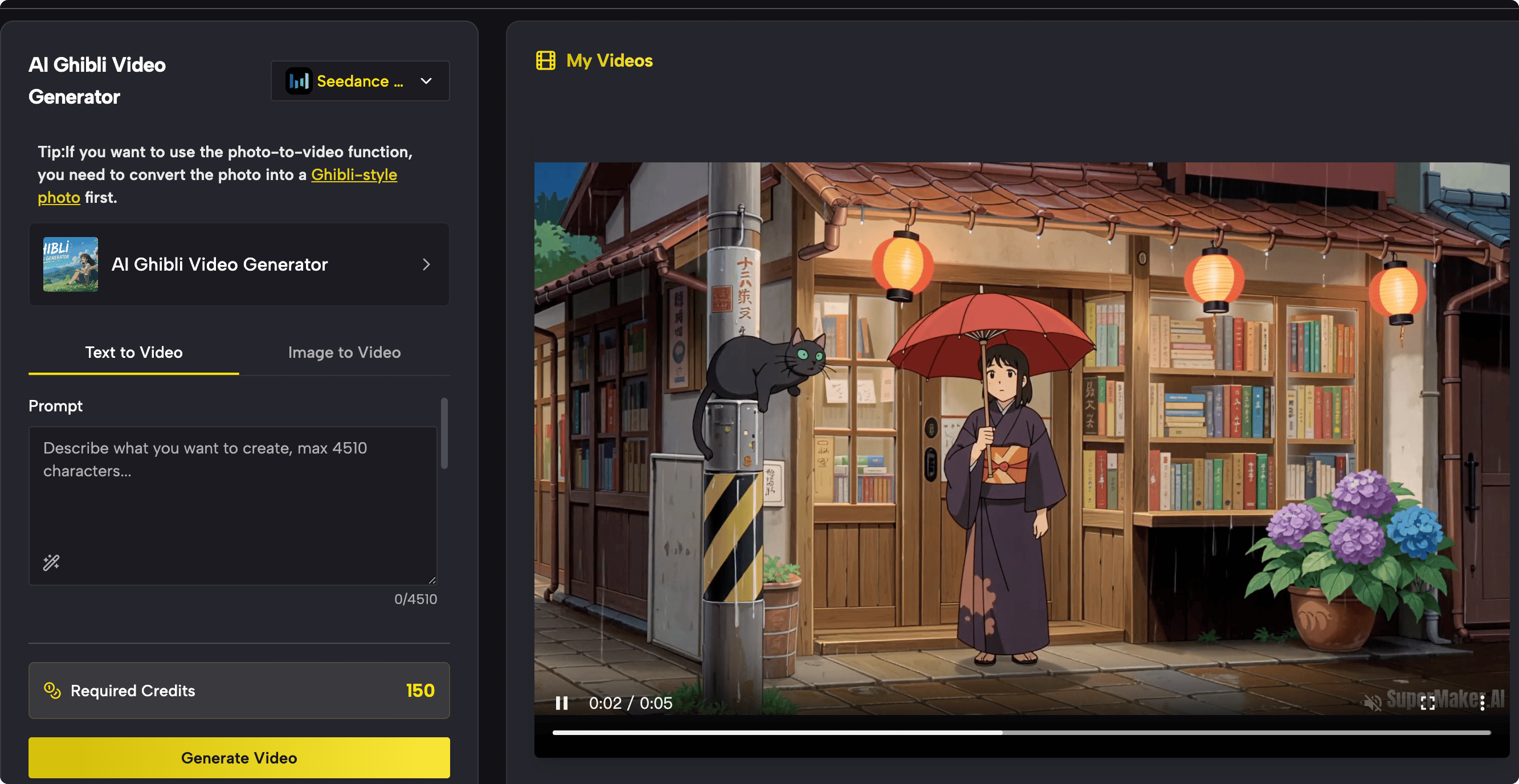Click the AI Ghibli Video Generator title
Screen dimensions: 1519x784
point(97,81)
